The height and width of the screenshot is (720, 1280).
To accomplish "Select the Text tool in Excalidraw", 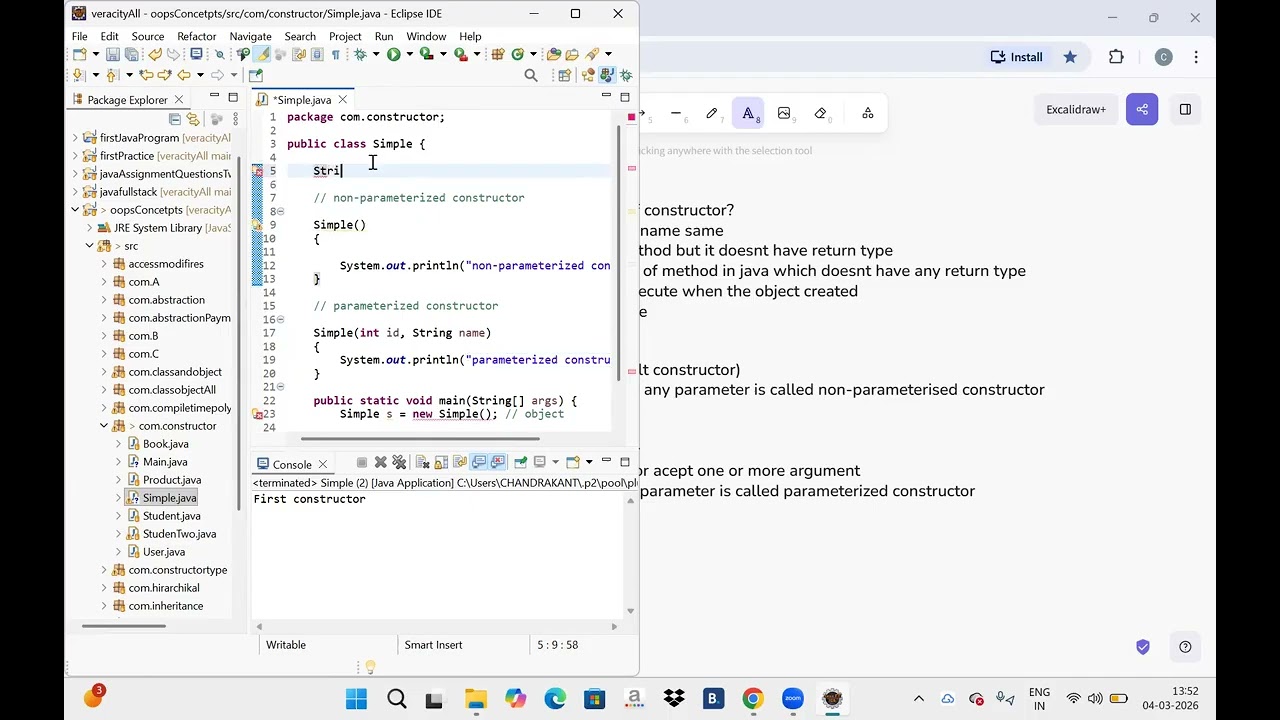I will tap(748, 114).
